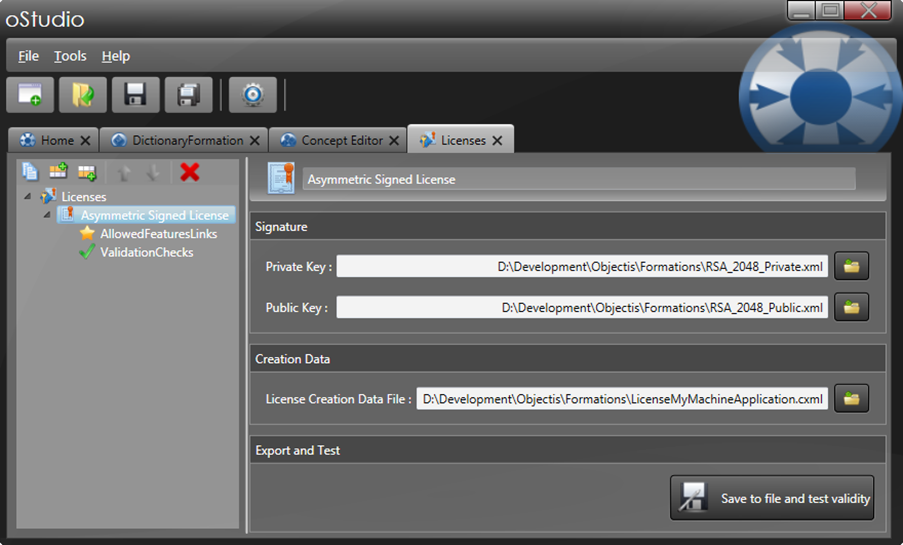This screenshot has width=903, height=545.
Task: Close the Home tab
Action: click(85, 141)
